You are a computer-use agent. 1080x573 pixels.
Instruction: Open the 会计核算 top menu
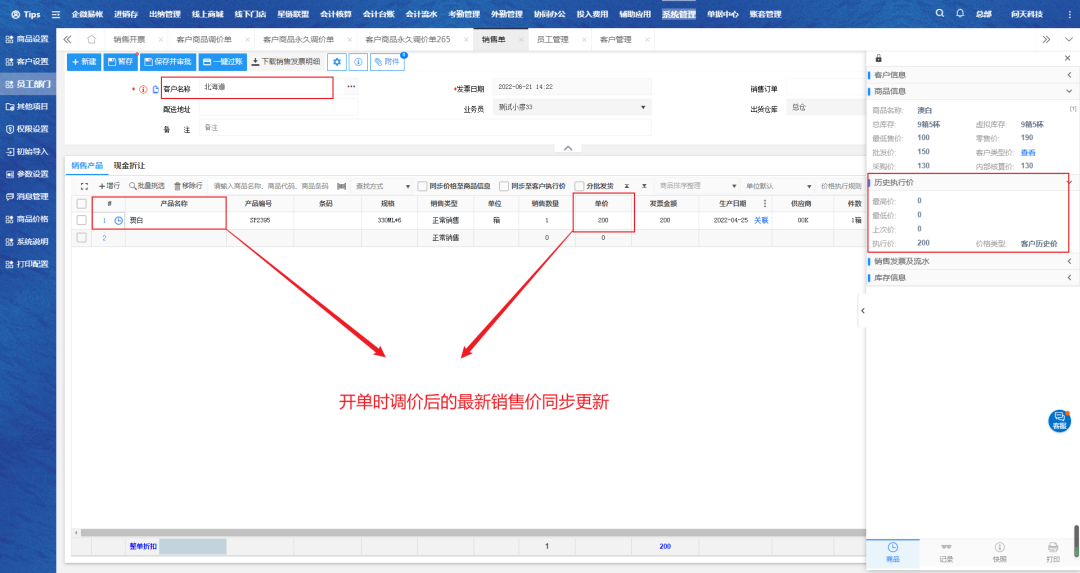pyautogui.click(x=336, y=14)
